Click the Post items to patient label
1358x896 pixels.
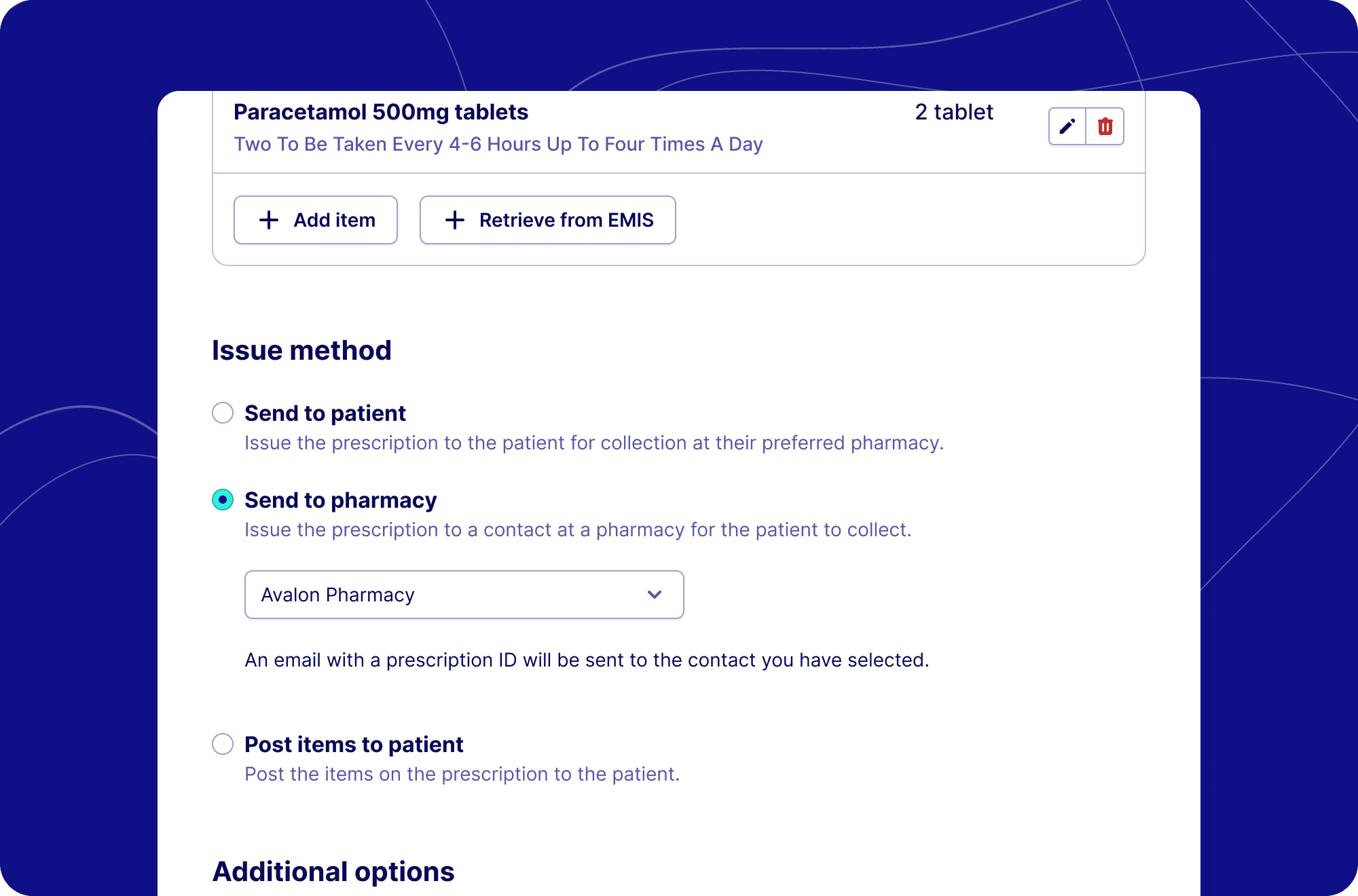[354, 744]
